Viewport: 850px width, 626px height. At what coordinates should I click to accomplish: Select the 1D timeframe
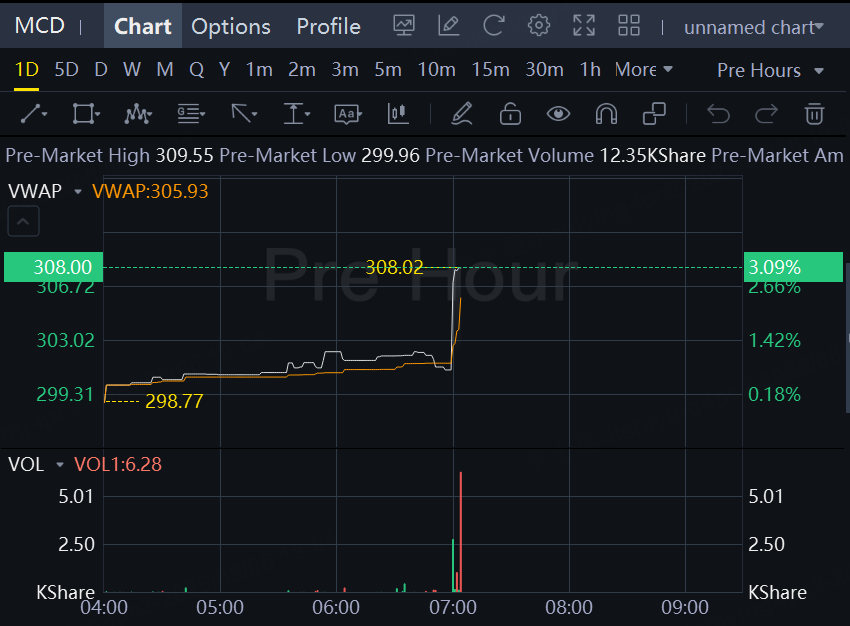coord(27,69)
